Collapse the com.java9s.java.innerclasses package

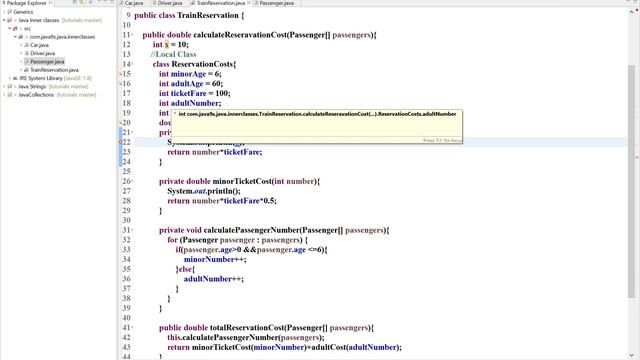tap(16, 37)
